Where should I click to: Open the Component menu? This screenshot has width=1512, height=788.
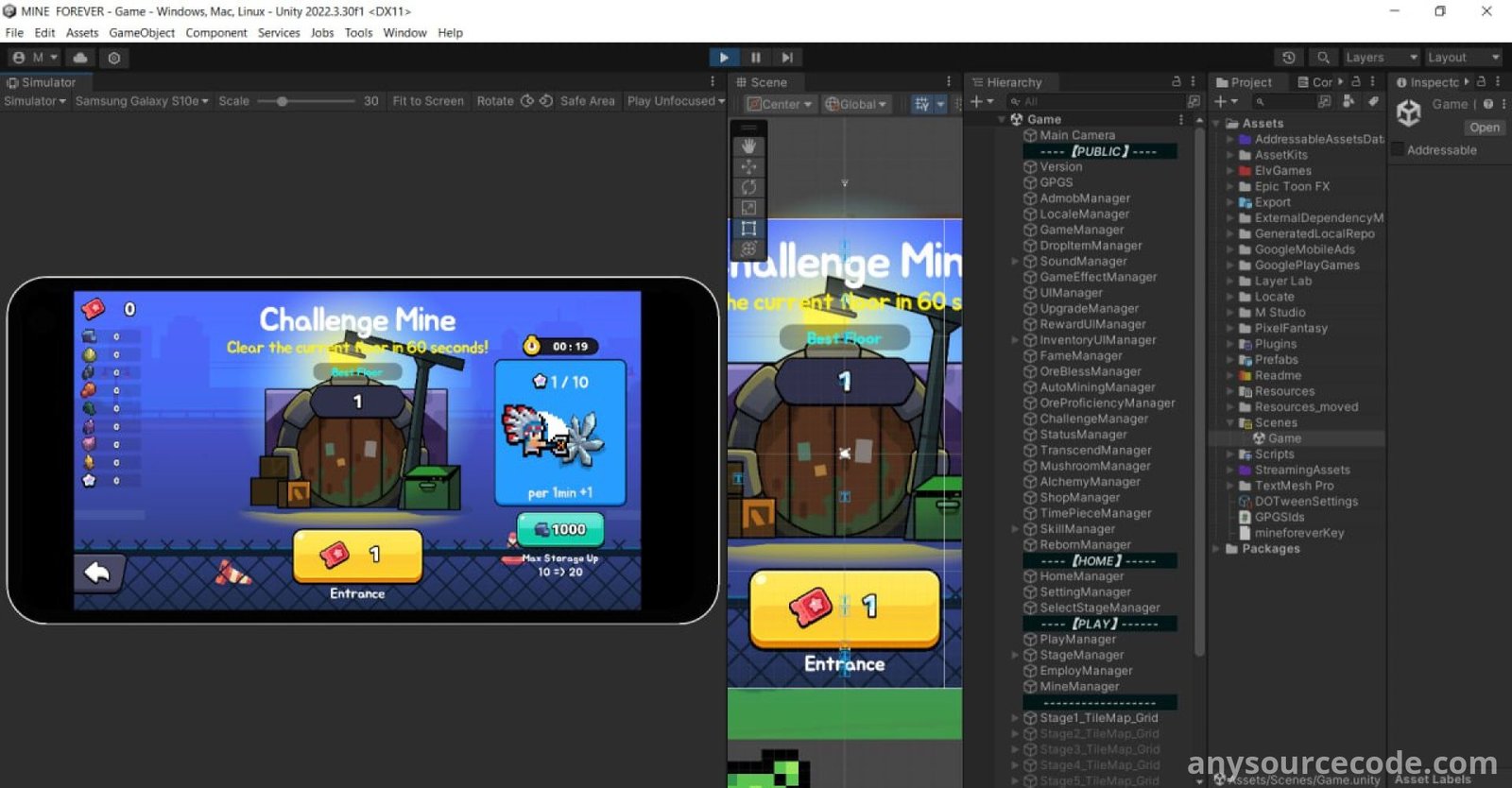216,32
